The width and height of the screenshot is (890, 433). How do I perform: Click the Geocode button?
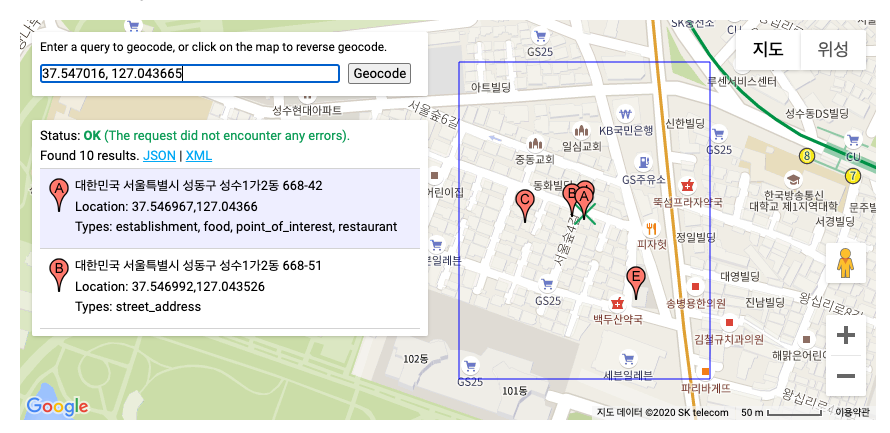point(379,74)
